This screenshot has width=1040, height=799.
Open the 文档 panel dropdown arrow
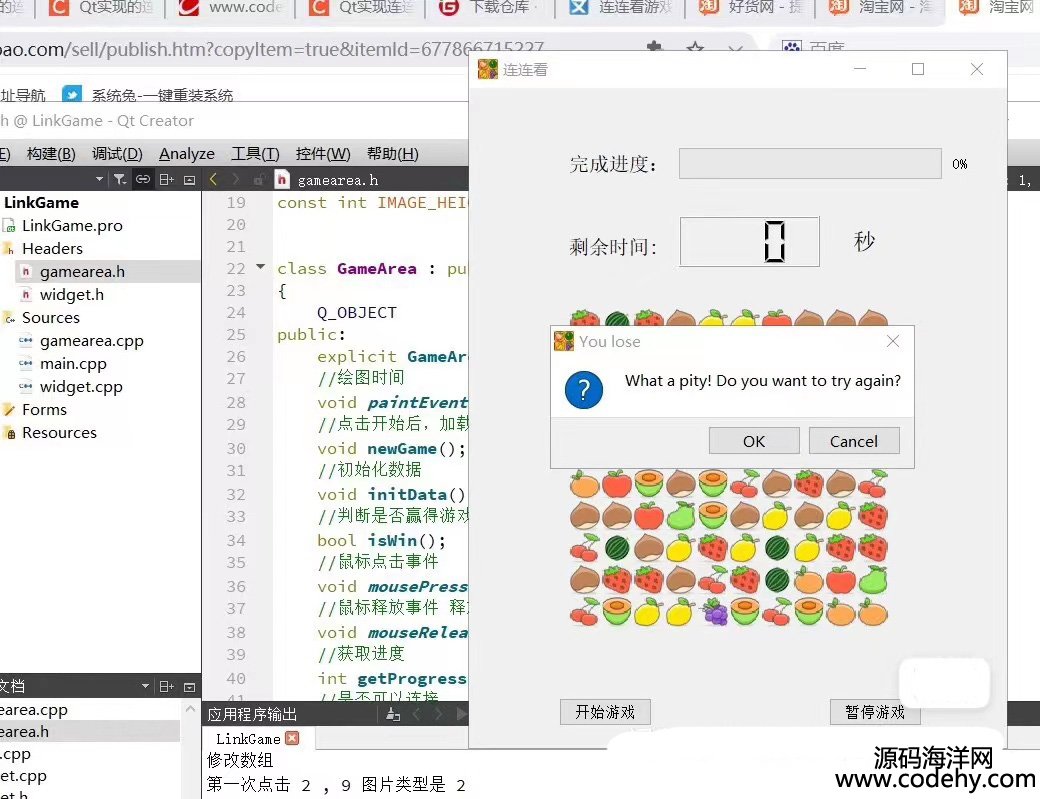point(145,686)
